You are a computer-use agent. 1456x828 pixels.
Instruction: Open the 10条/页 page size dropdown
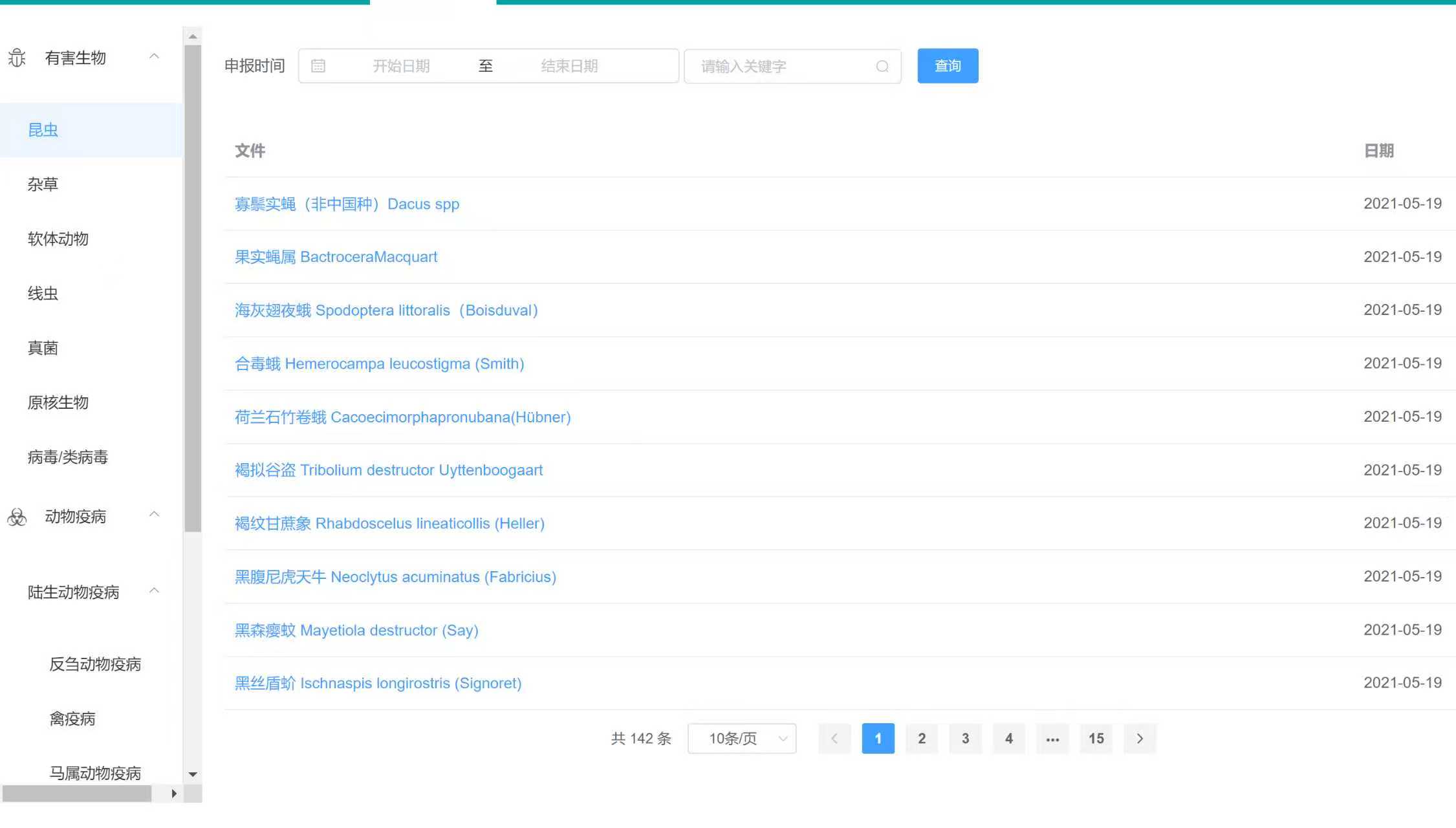click(x=742, y=739)
